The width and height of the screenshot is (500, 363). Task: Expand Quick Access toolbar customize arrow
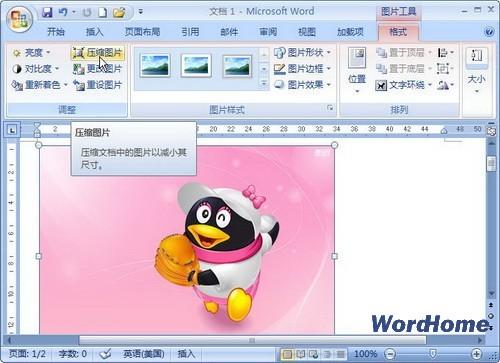coord(141,12)
